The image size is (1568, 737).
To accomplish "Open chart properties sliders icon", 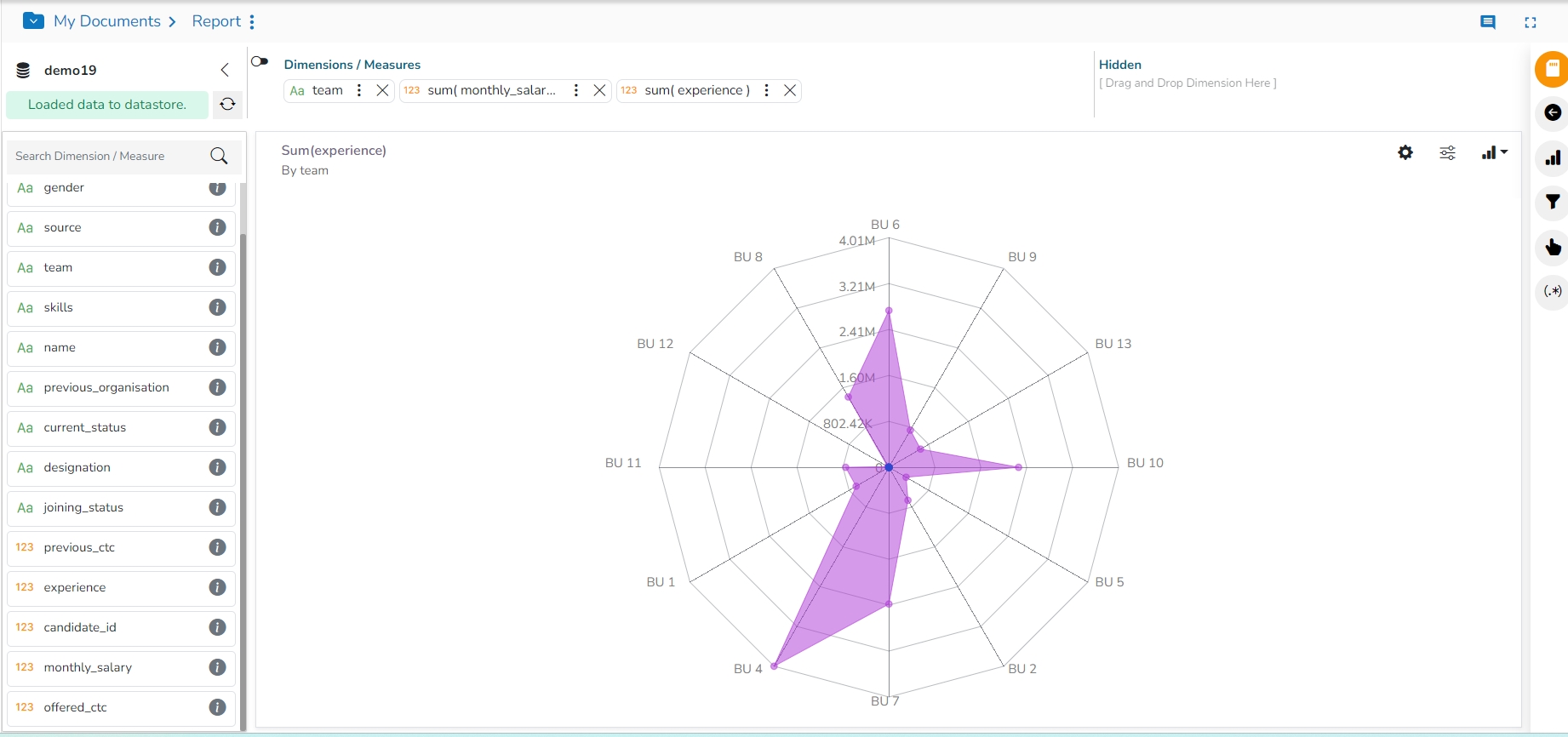I will [1447, 153].
